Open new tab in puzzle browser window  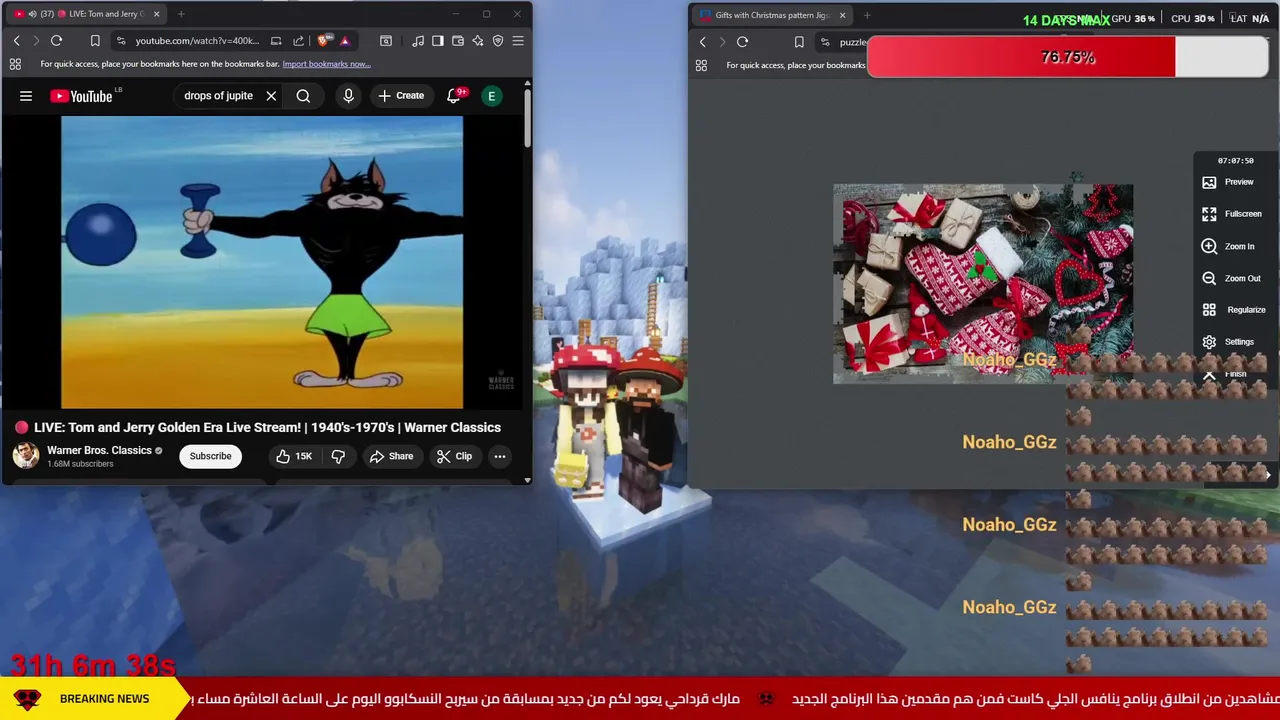[867, 15]
